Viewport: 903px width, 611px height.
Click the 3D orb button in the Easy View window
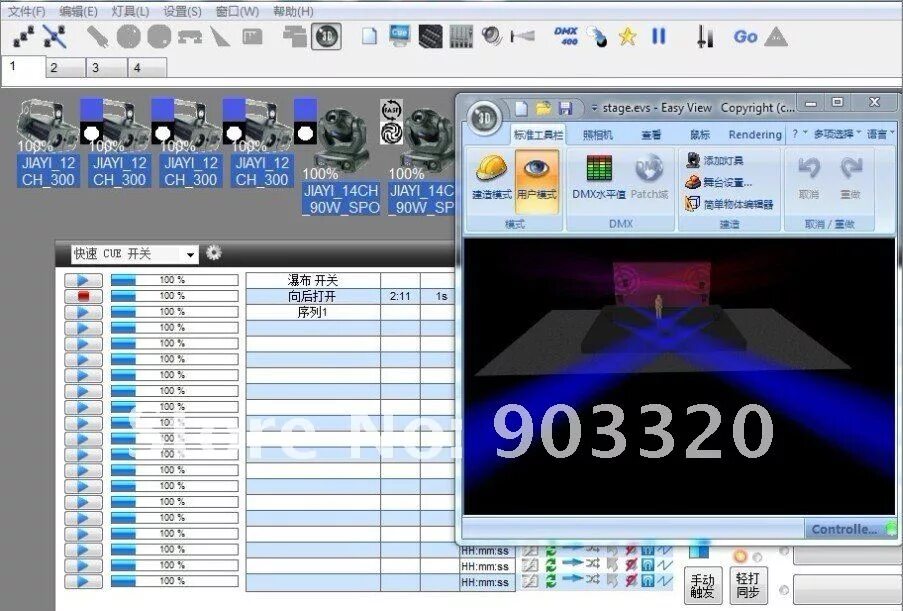click(x=484, y=118)
